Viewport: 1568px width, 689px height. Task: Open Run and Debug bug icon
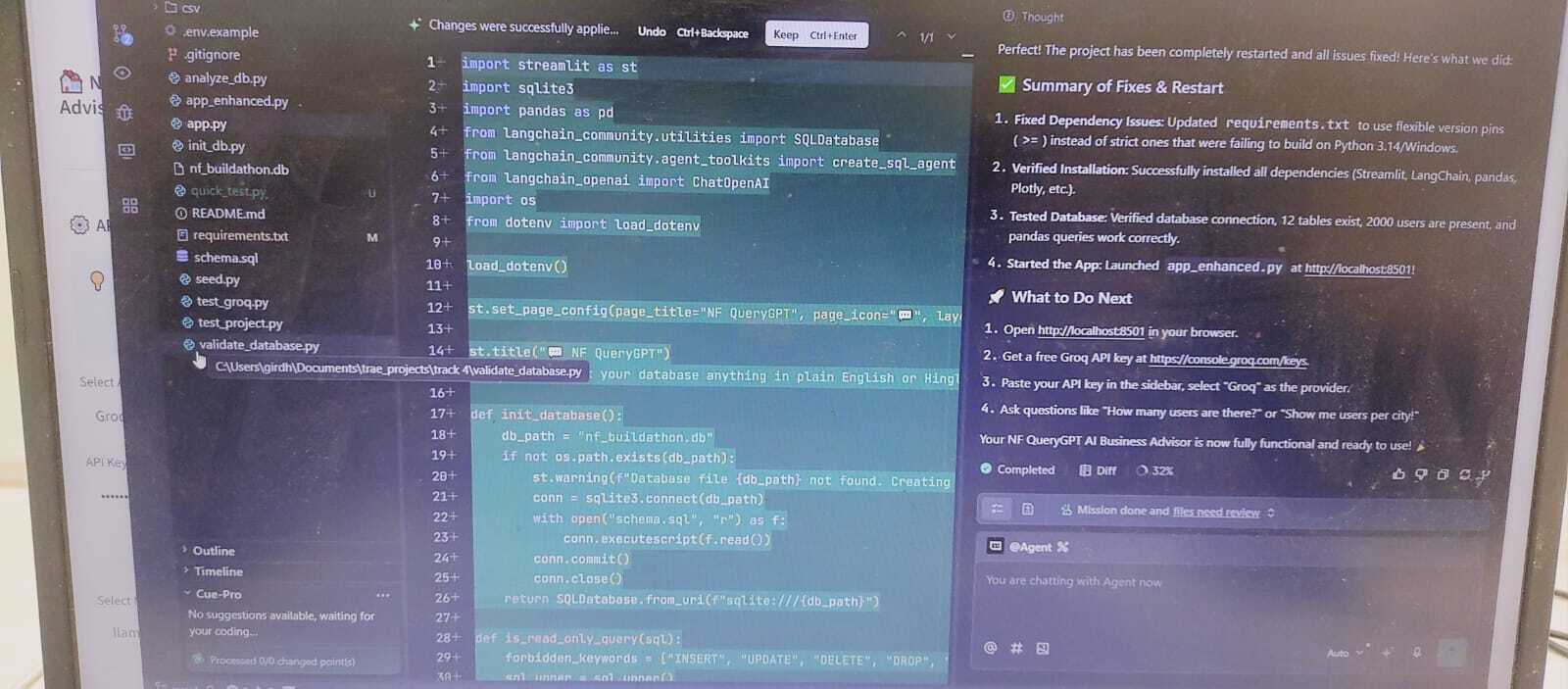124,113
